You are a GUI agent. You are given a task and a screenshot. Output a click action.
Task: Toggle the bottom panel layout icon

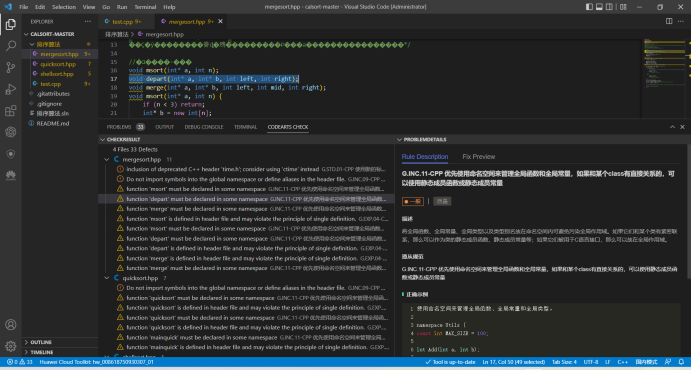coord(599,7)
